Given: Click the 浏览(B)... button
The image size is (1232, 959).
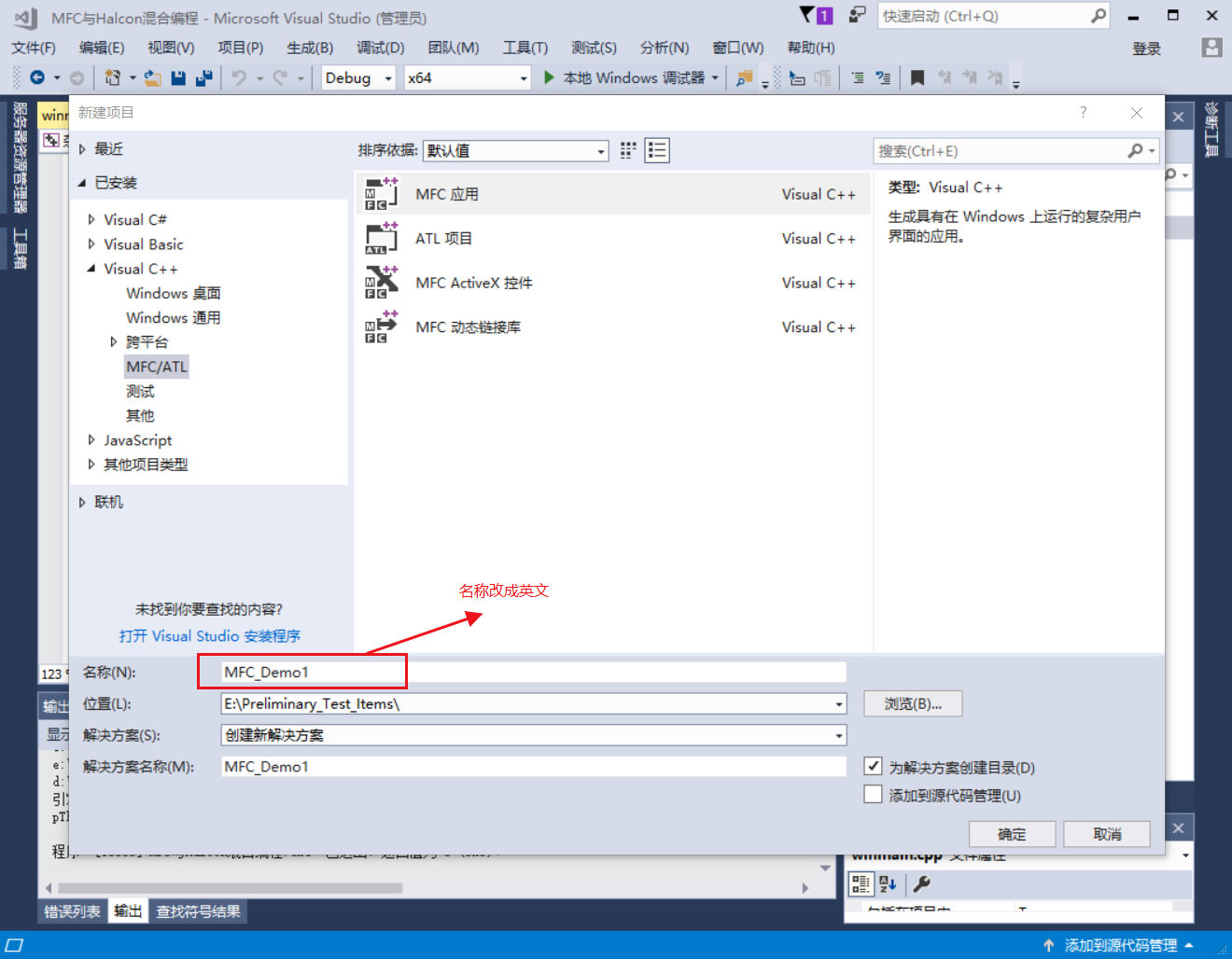Looking at the screenshot, I should click(x=913, y=703).
